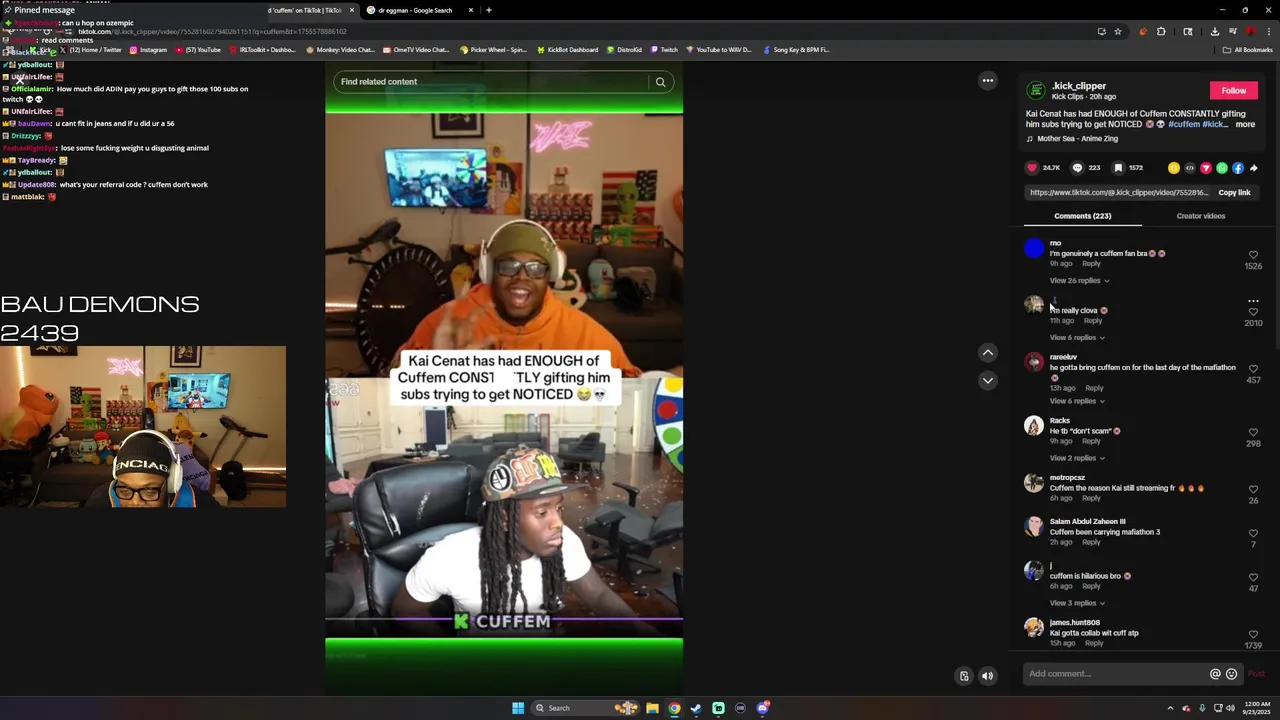Reply to mo's comment
Image resolution: width=1280 pixels, height=720 pixels.
click(x=1091, y=264)
